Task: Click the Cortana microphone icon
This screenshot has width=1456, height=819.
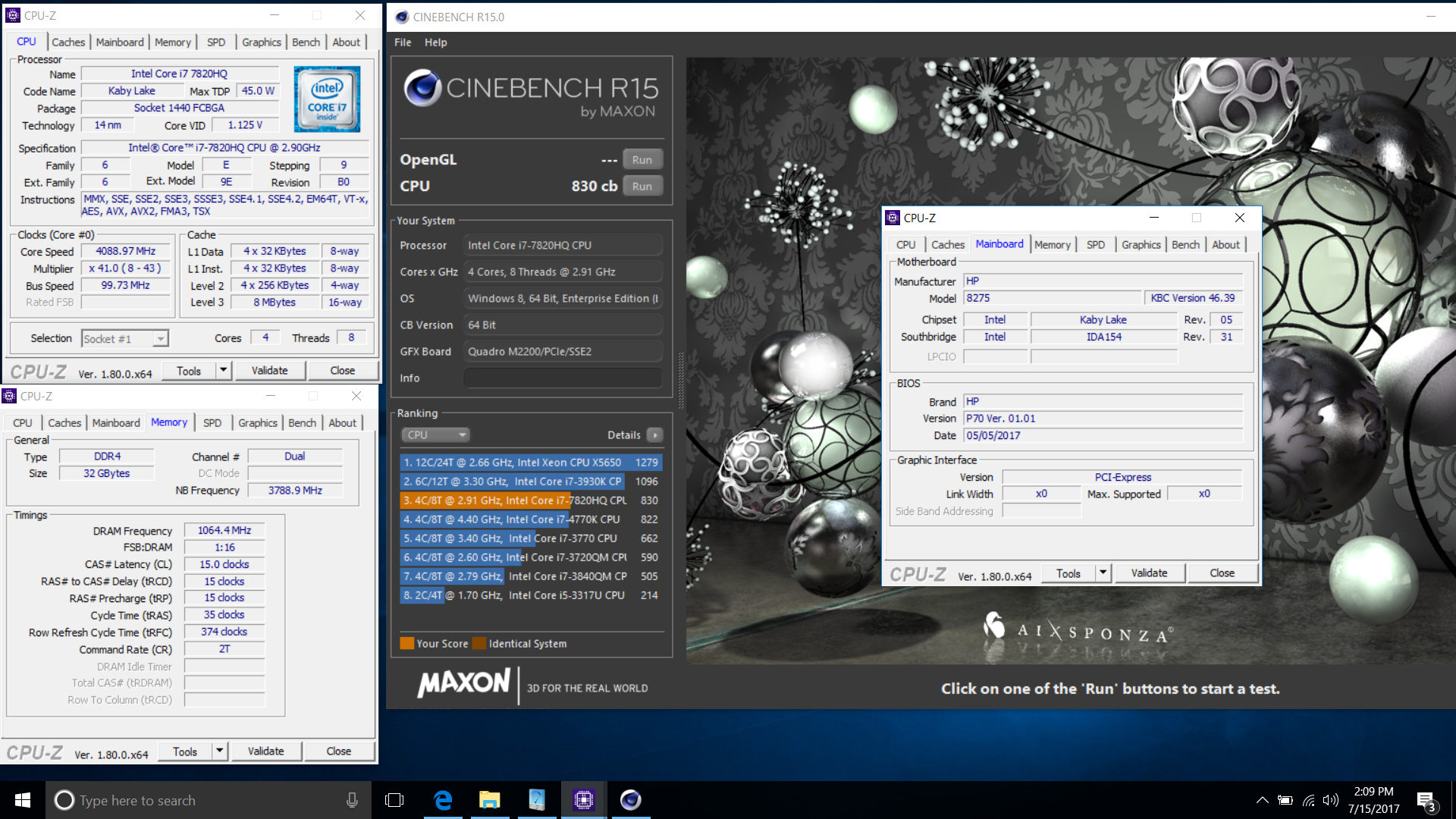Action: pyautogui.click(x=352, y=800)
